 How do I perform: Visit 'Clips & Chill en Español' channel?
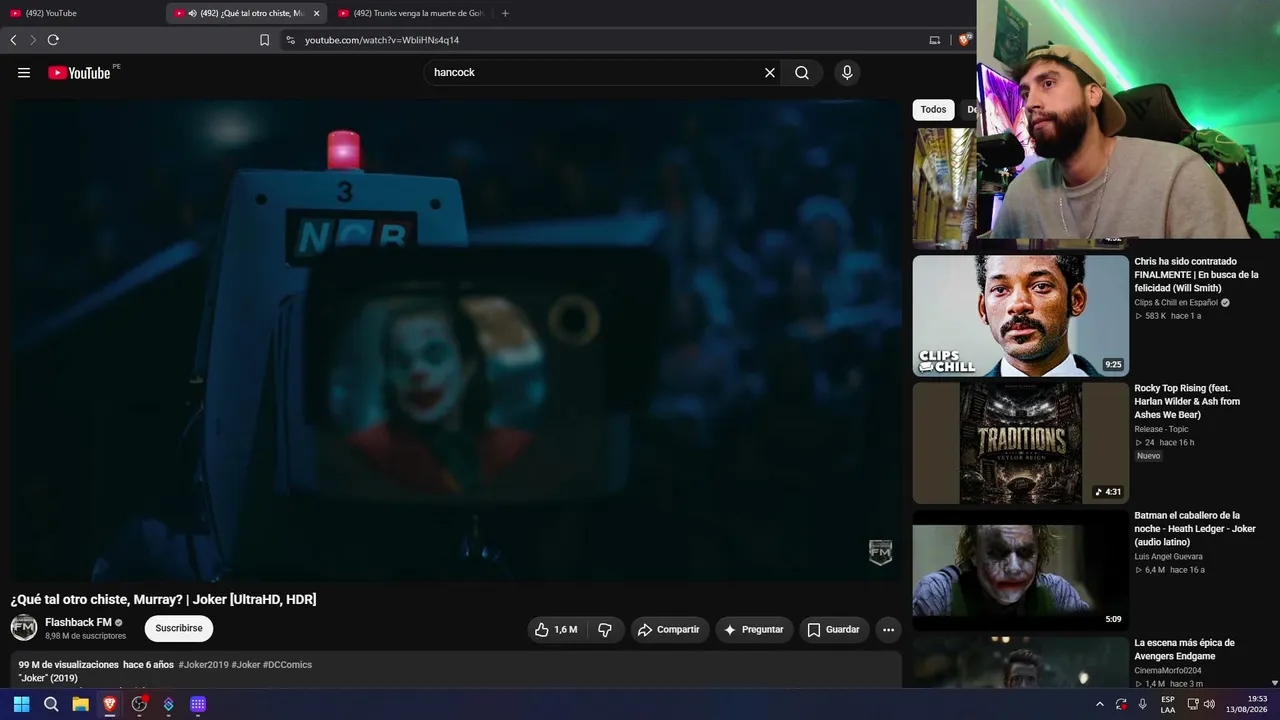(1176, 302)
